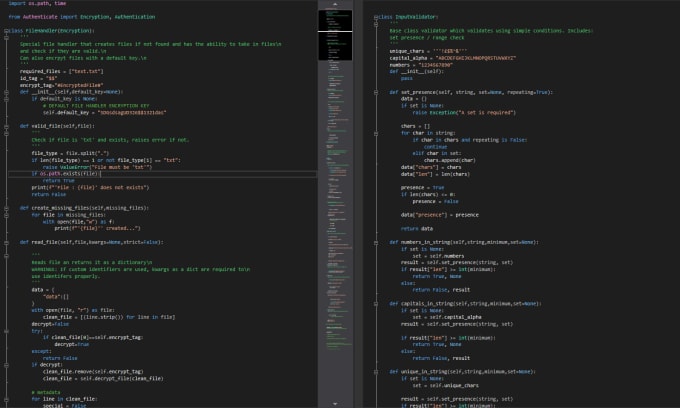The width and height of the screenshot is (680, 408).
Task: Collapse the 'for line in clean_file' loop
Action: tap(7, 399)
